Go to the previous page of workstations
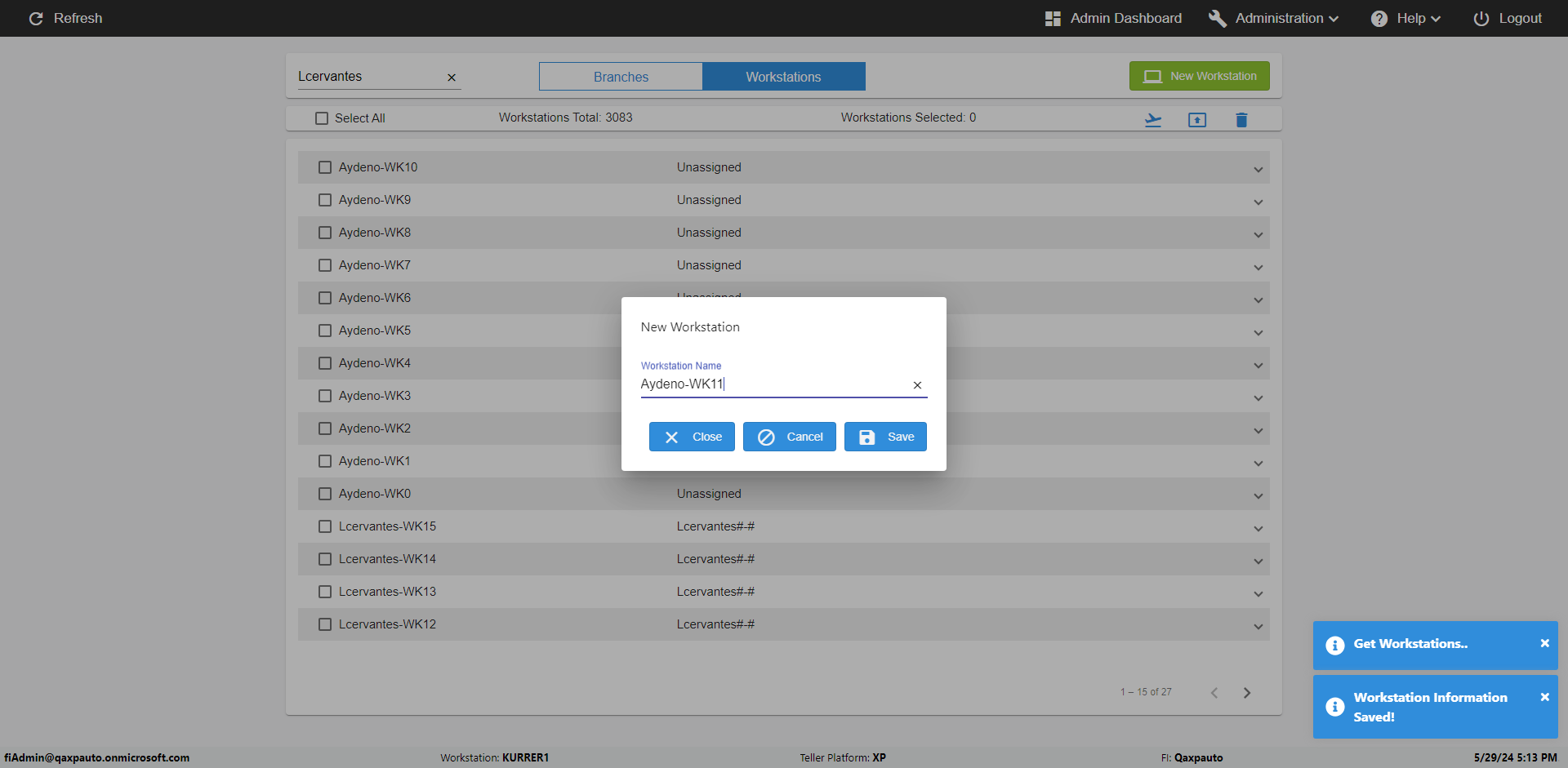Screen dimensions: 1568x768 point(1214,693)
